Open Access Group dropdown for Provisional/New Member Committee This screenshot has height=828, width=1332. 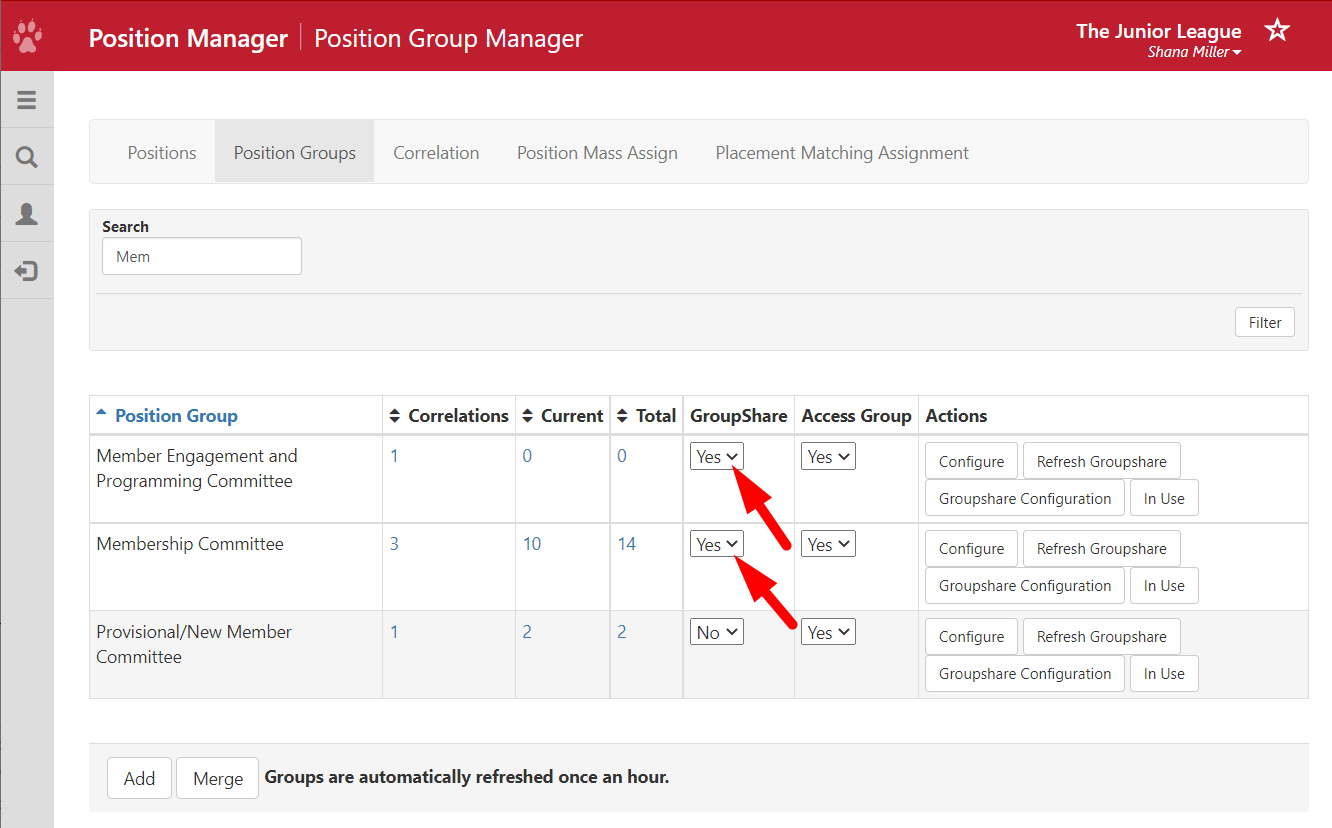pyautogui.click(x=828, y=632)
